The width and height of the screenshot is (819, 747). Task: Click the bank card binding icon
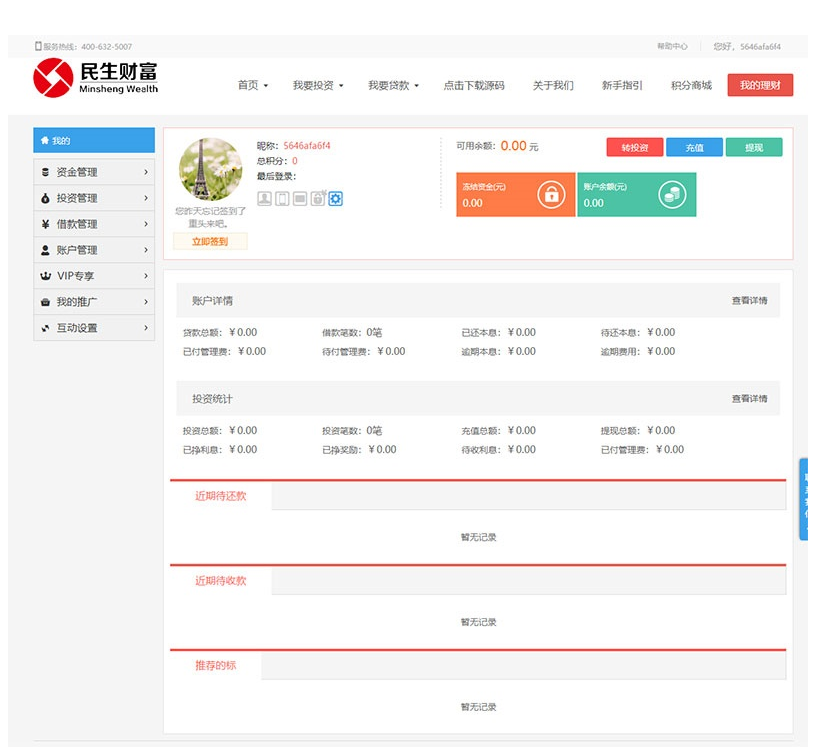click(x=300, y=198)
